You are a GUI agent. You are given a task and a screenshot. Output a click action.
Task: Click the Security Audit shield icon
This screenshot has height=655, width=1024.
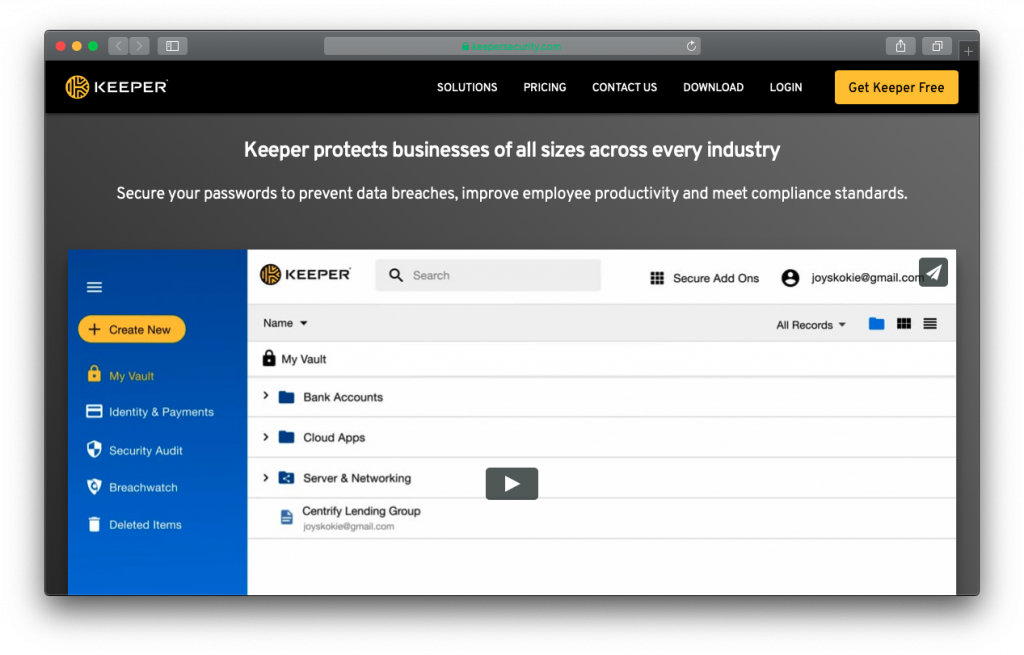click(94, 449)
